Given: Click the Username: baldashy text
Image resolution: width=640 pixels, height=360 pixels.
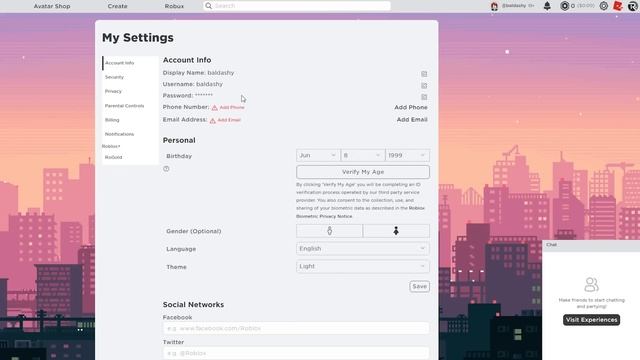Looking at the screenshot, I should coord(193,84).
